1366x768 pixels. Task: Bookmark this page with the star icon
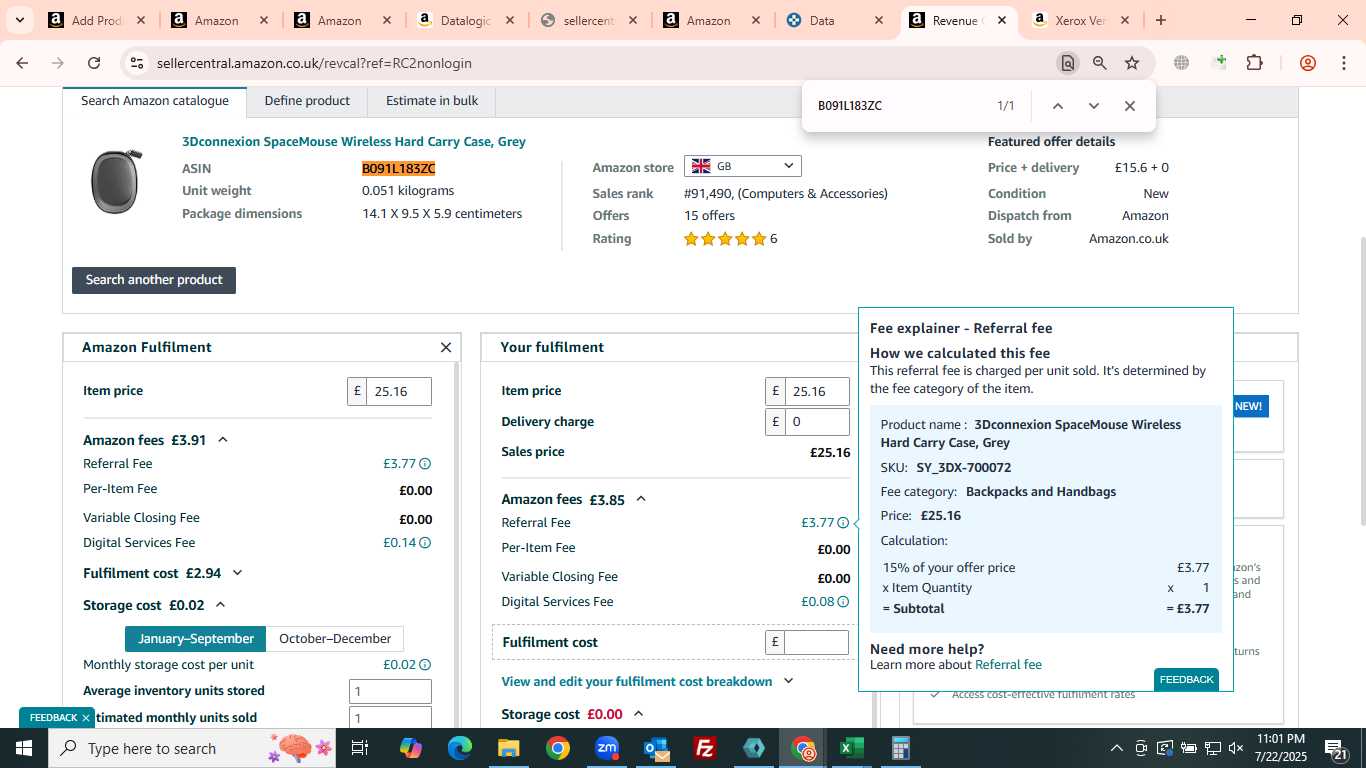tap(1132, 63)
